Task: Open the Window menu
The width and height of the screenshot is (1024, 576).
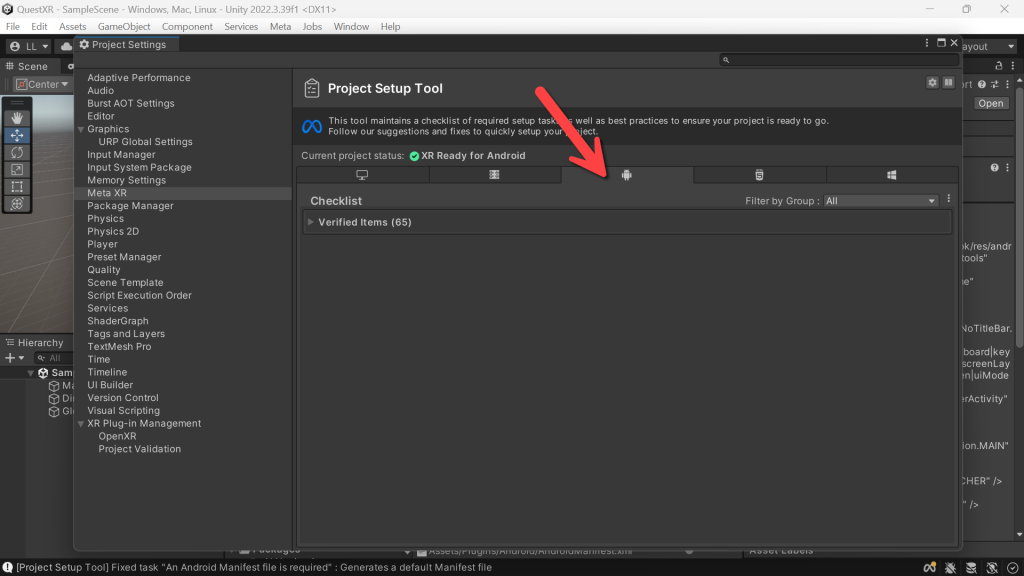Action: [x=351, y=27]
